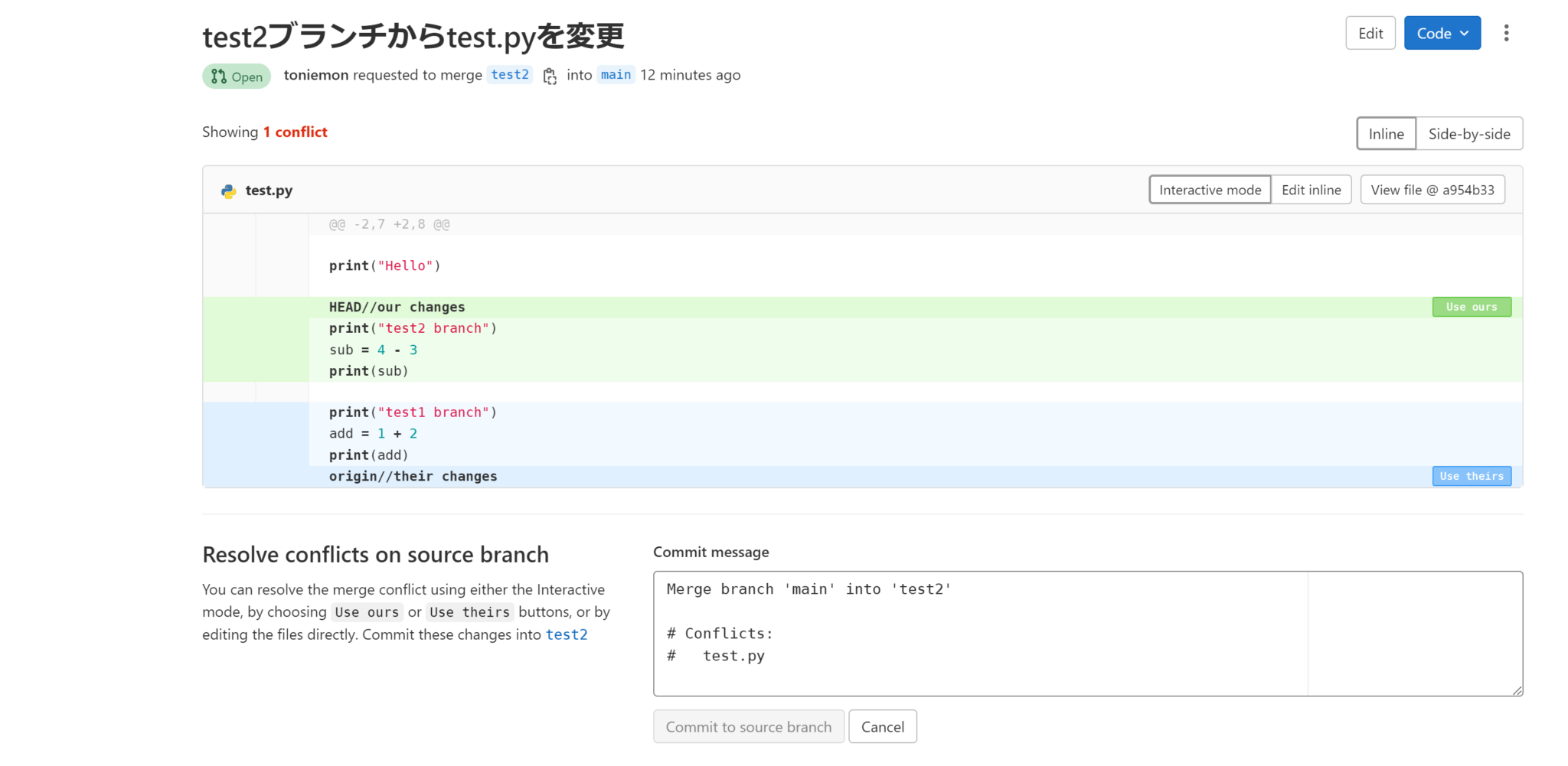Click Commit to source branch
Viewport: 1568px width, 766px height.
(748, 726)
